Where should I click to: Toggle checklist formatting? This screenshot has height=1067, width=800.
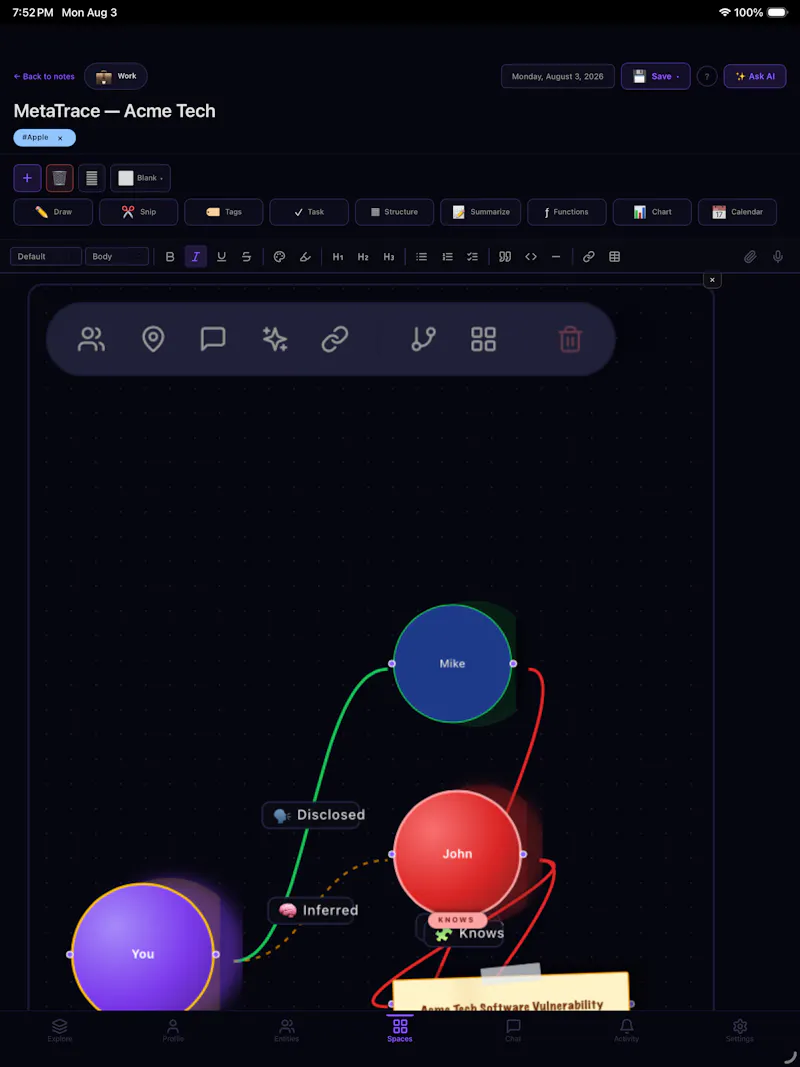(472, 257)
